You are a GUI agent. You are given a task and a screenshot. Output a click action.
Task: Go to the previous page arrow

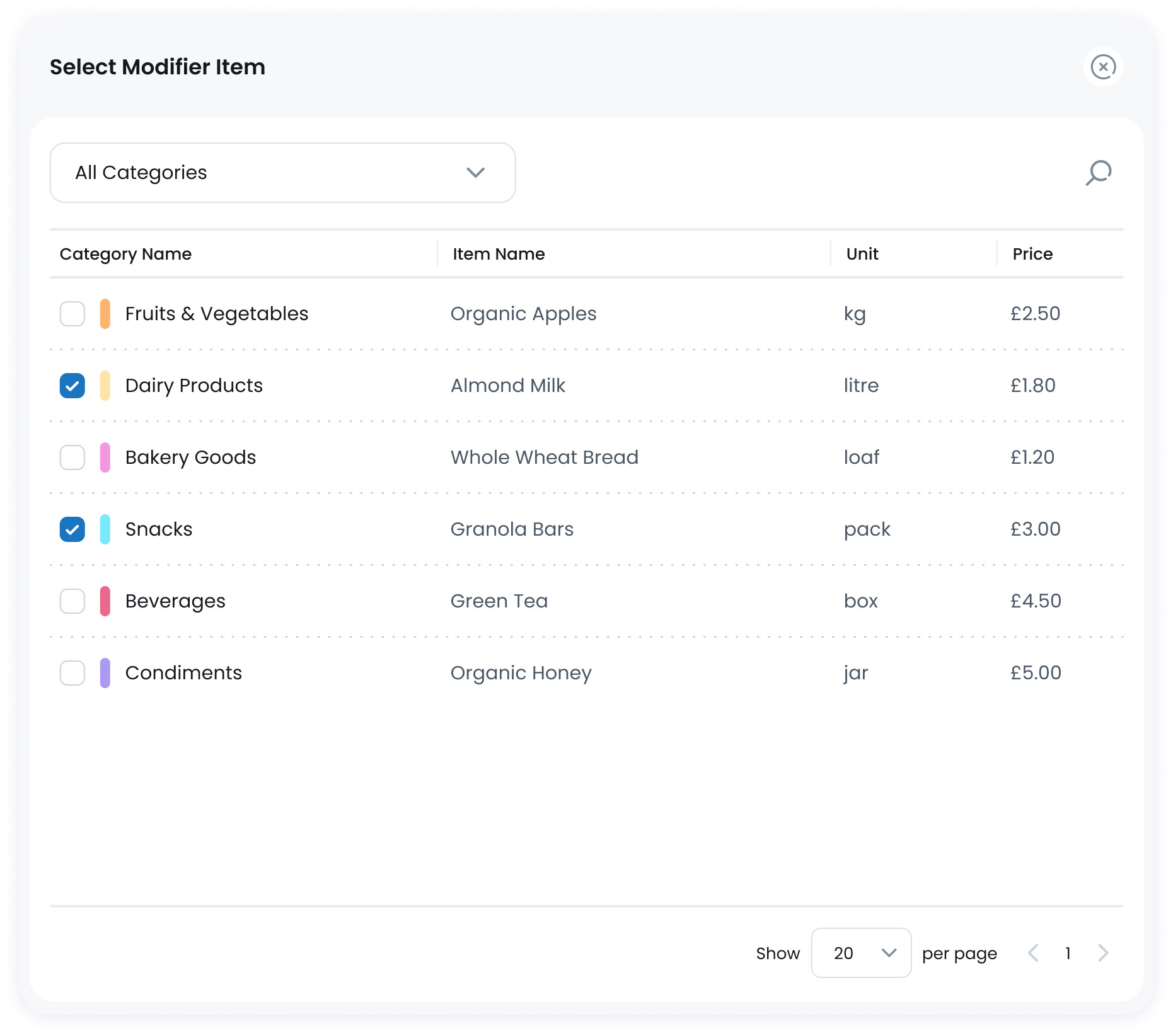tap(1033, 953)
